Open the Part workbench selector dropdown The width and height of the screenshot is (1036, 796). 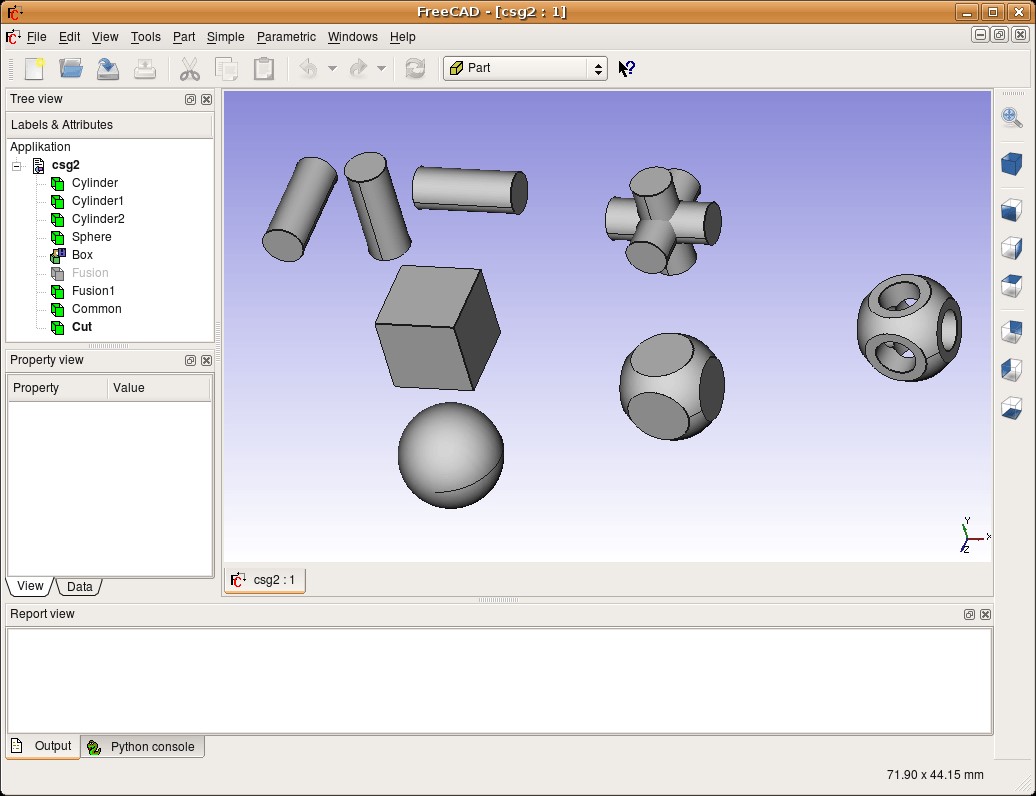click(x=597, y=68)
